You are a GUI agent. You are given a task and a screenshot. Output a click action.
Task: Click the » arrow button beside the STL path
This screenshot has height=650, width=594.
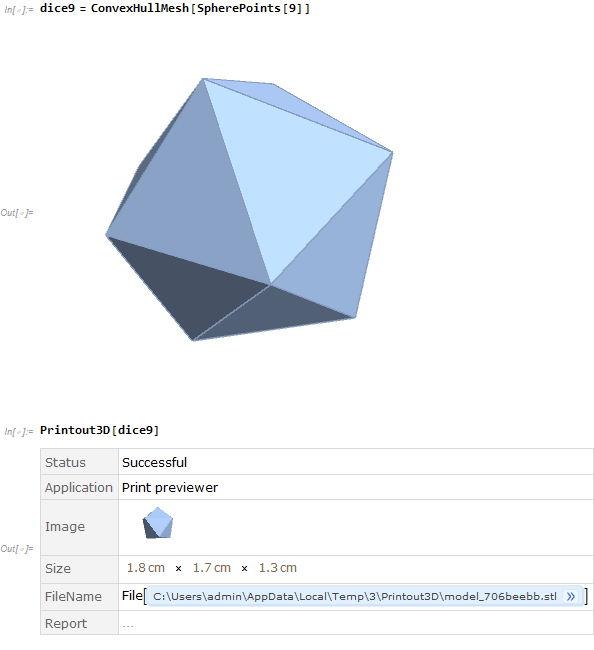(x=571, y=597)
